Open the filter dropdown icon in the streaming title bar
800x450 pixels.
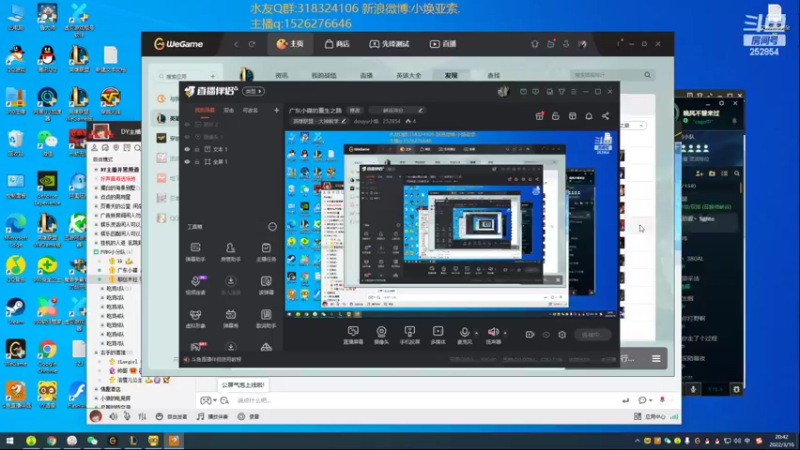pos(562,92)
